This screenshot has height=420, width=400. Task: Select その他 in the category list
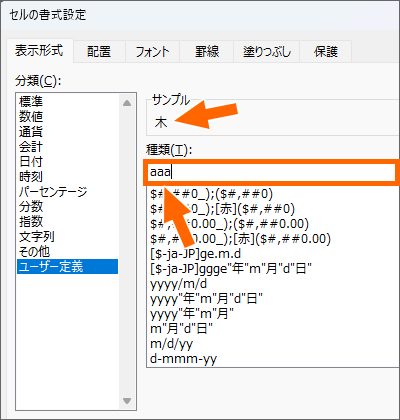click(x=67, y=251)
